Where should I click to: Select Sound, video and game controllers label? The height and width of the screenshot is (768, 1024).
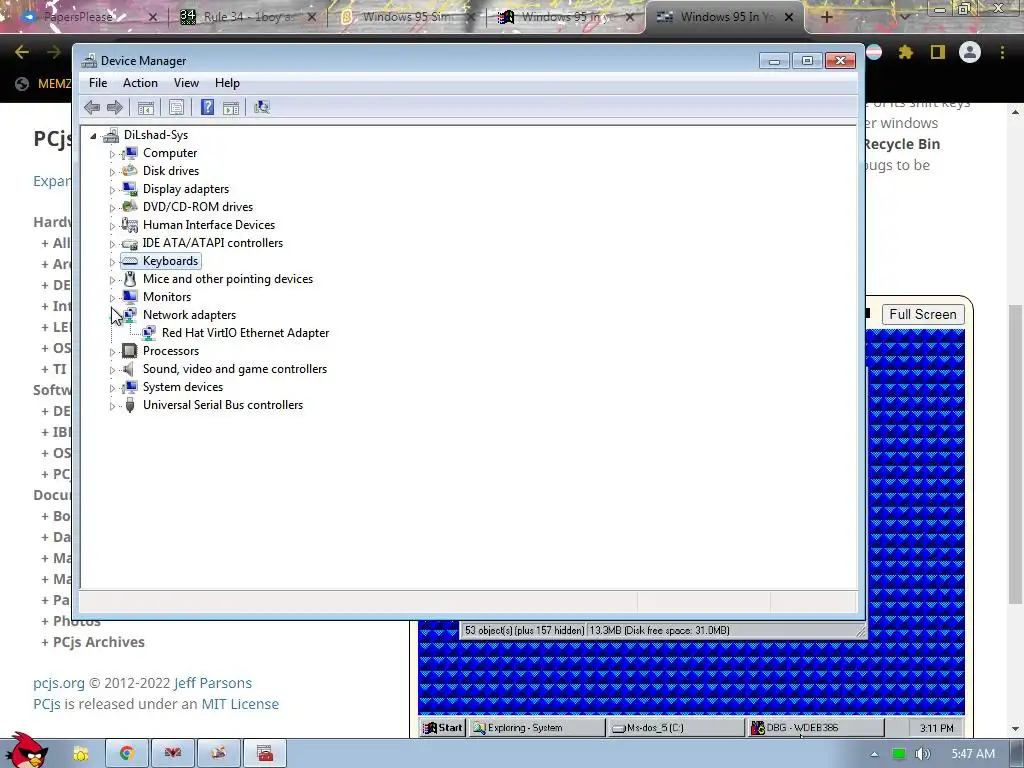pyautogui.click(x=234, y=369)
